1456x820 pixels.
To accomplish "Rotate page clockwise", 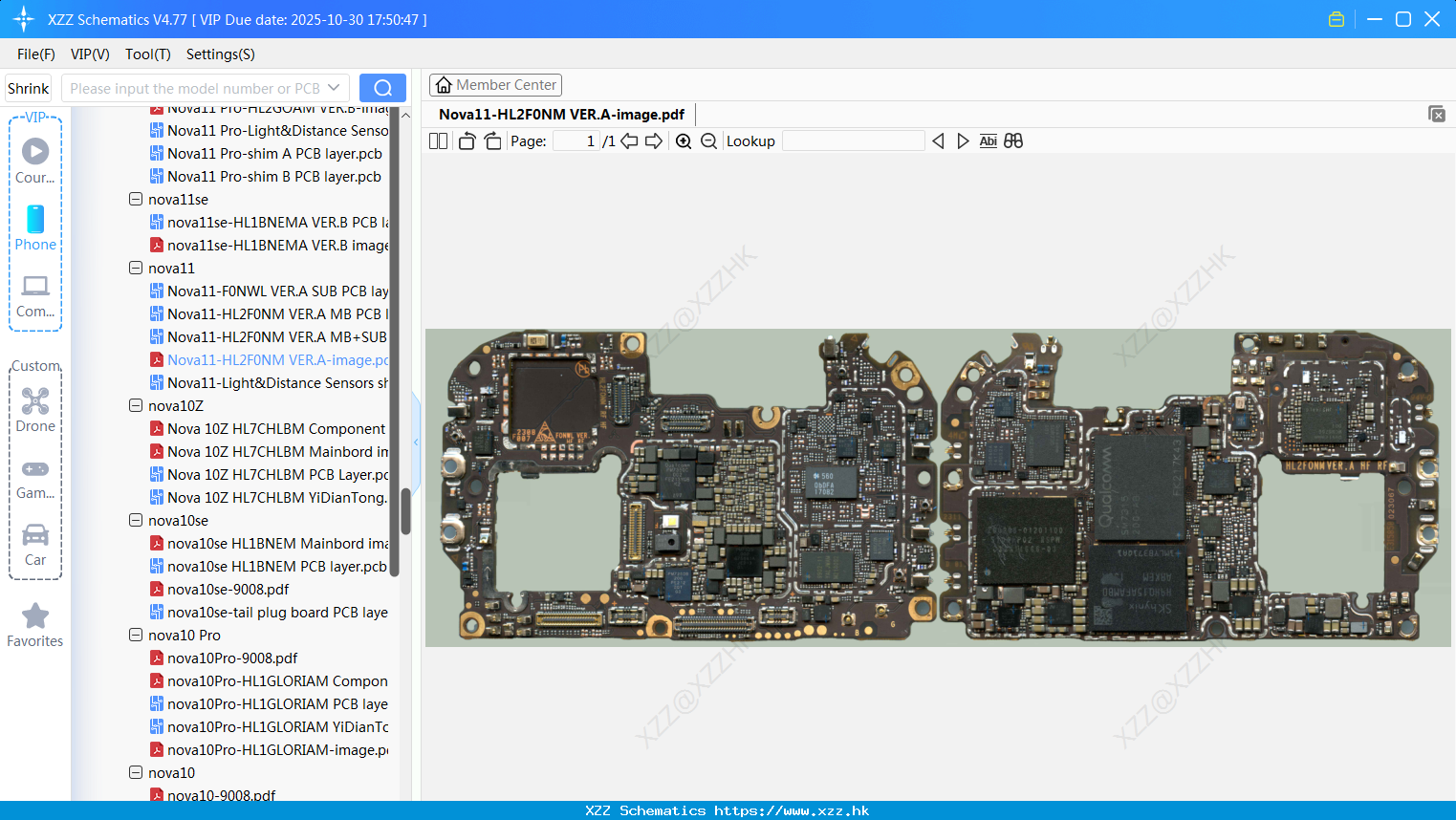I will click(492, 141).
